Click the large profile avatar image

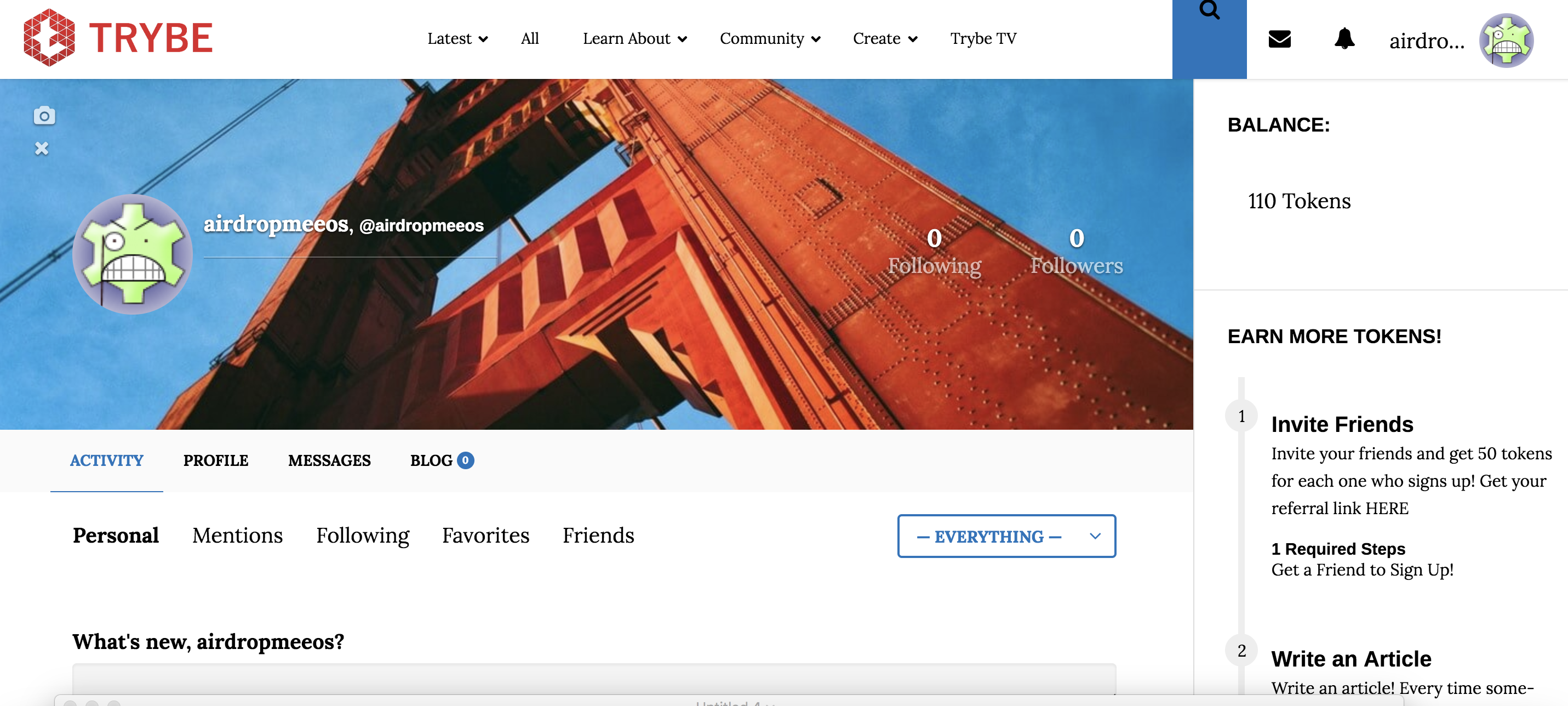[x=133, y=254]
